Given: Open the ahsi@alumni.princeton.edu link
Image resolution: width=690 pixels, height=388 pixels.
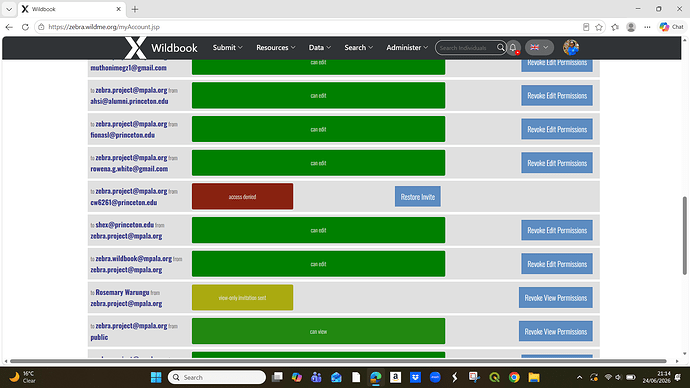Looking at the screenshot, I should point(129,101).
